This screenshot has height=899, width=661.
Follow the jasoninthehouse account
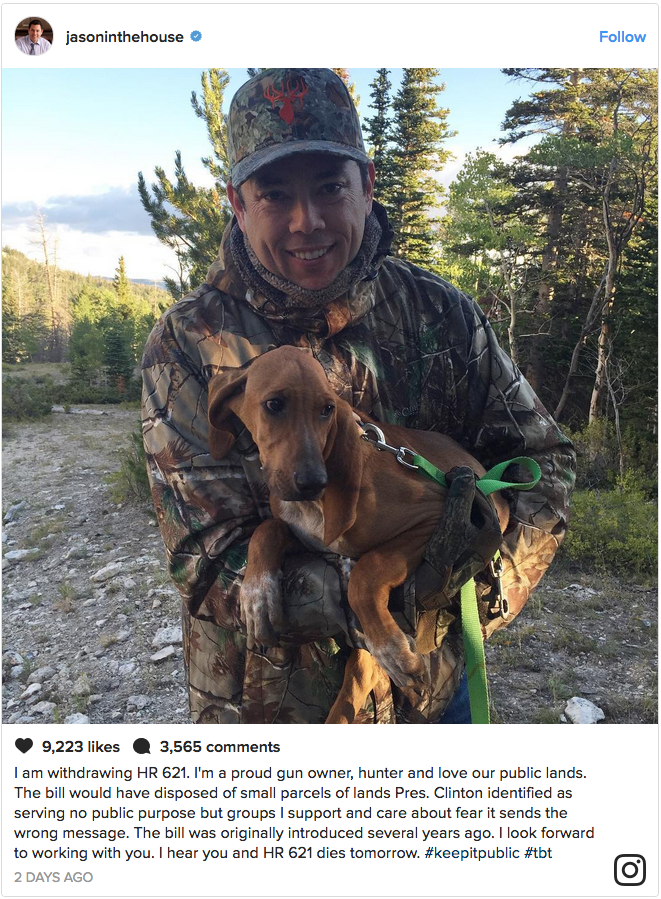(x=622, y=37)
